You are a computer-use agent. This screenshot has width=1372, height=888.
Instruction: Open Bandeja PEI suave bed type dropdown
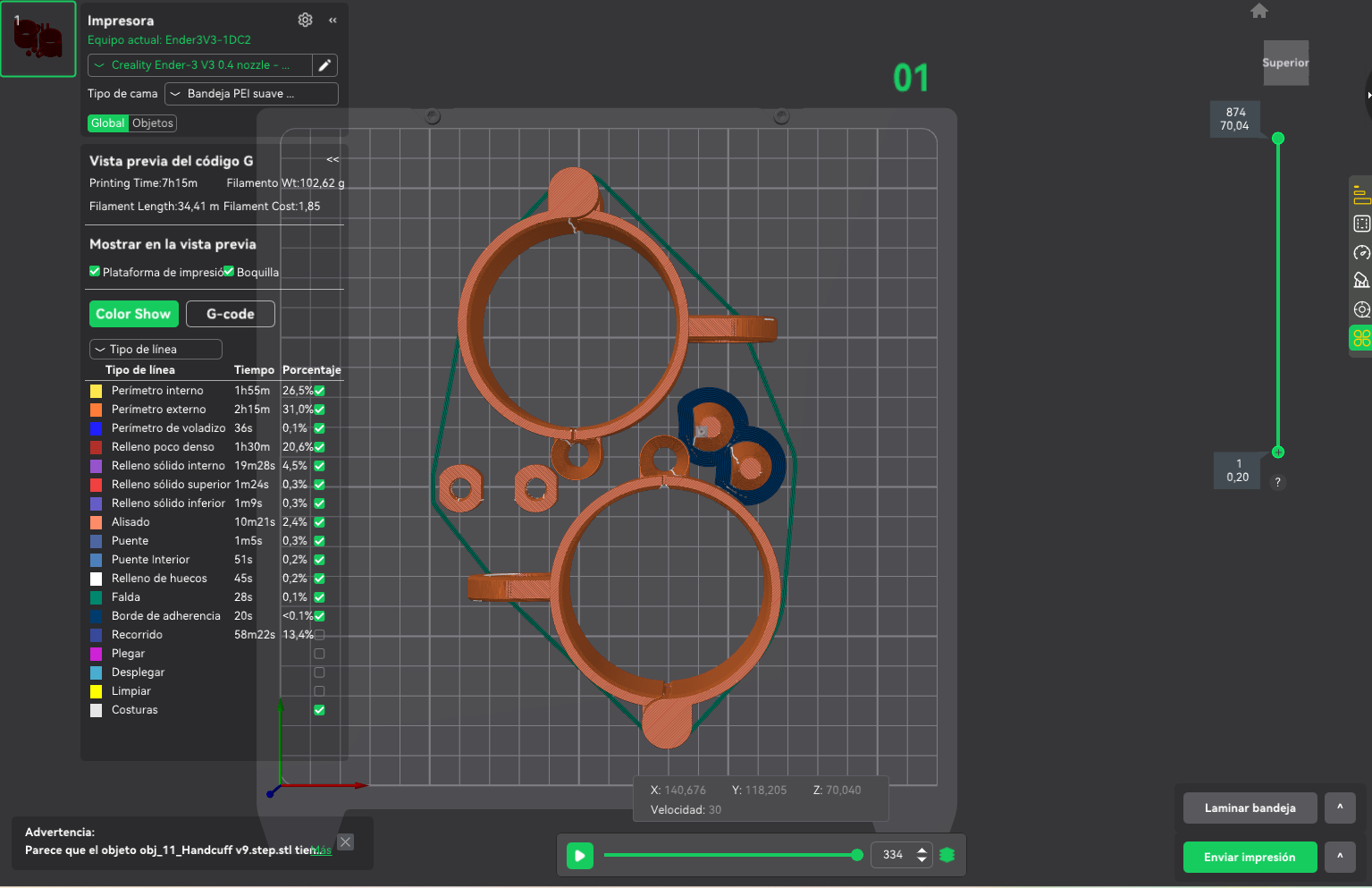point(251,94)
